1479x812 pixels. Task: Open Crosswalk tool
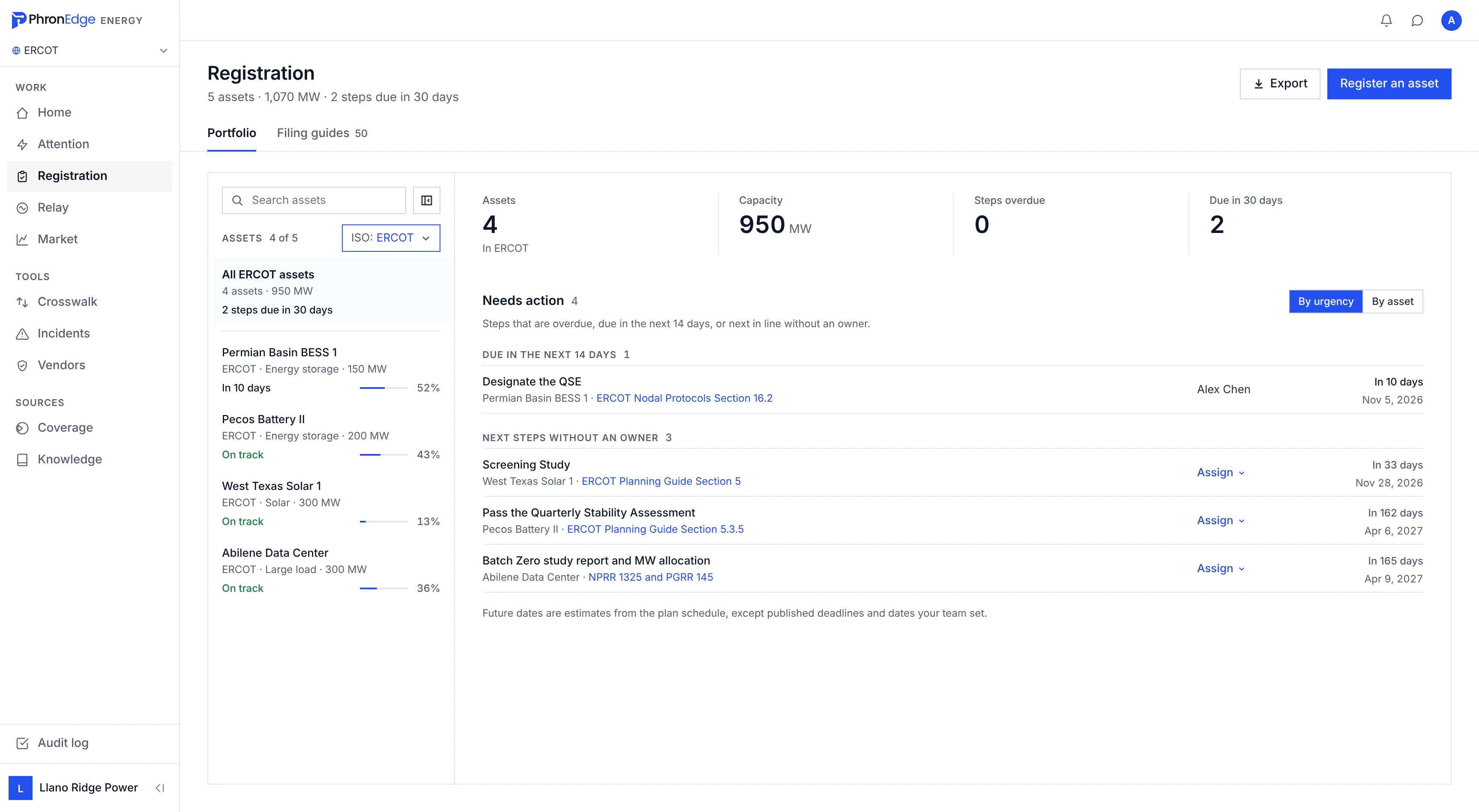point(90,302)
